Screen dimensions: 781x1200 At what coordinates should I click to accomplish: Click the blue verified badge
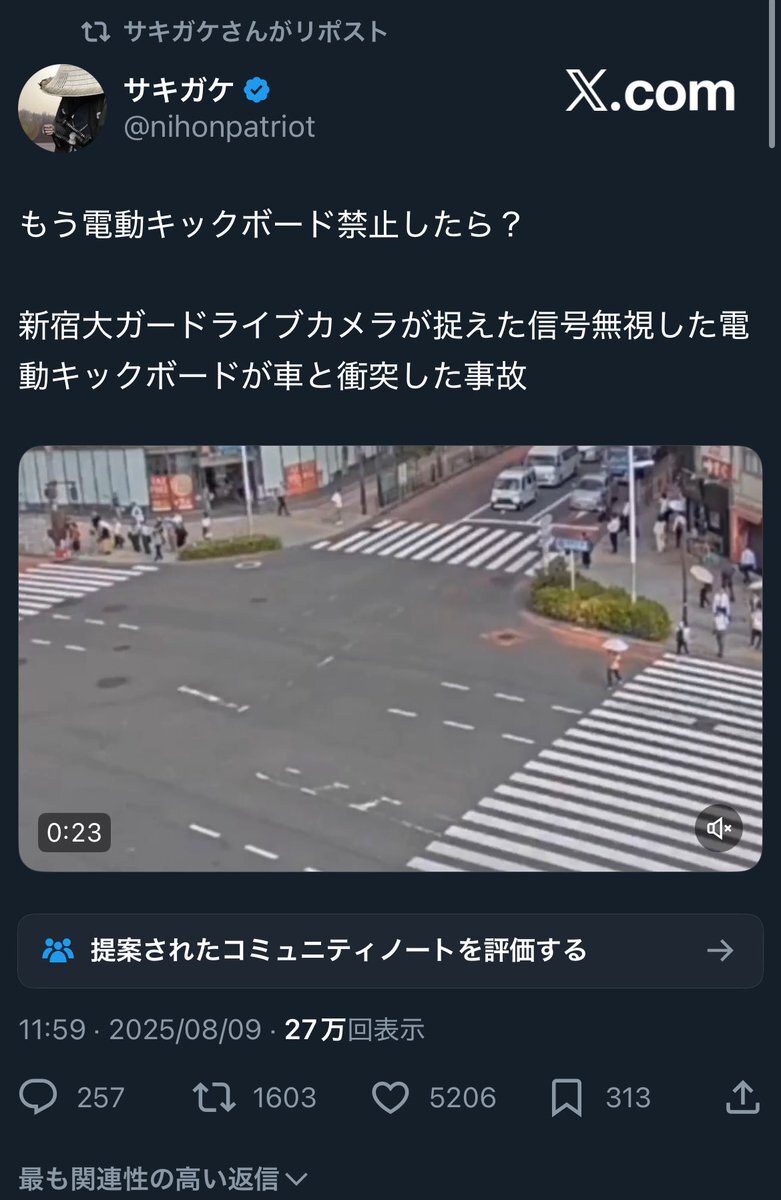point(257,91)
